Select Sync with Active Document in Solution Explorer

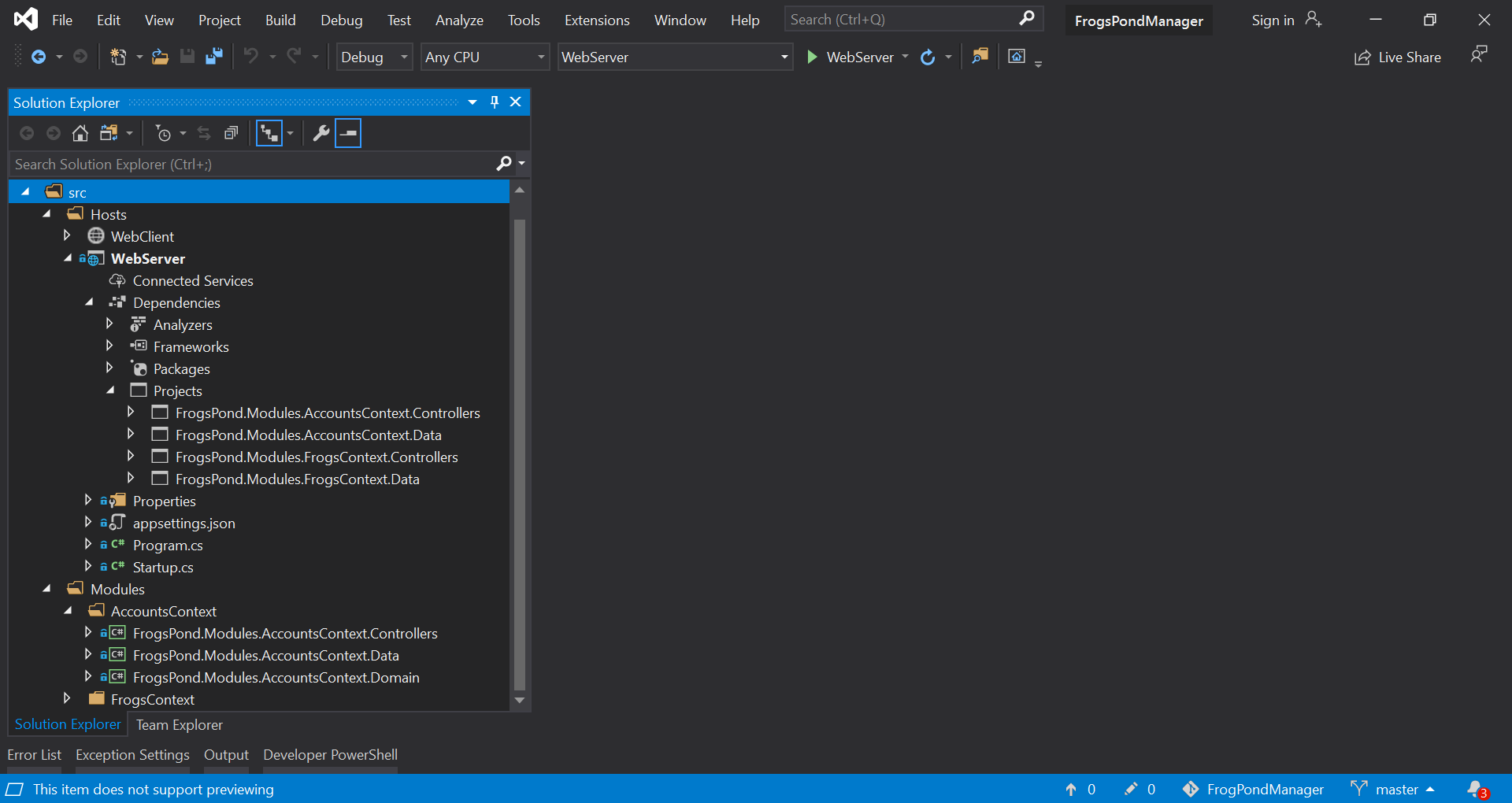[203, 133]
